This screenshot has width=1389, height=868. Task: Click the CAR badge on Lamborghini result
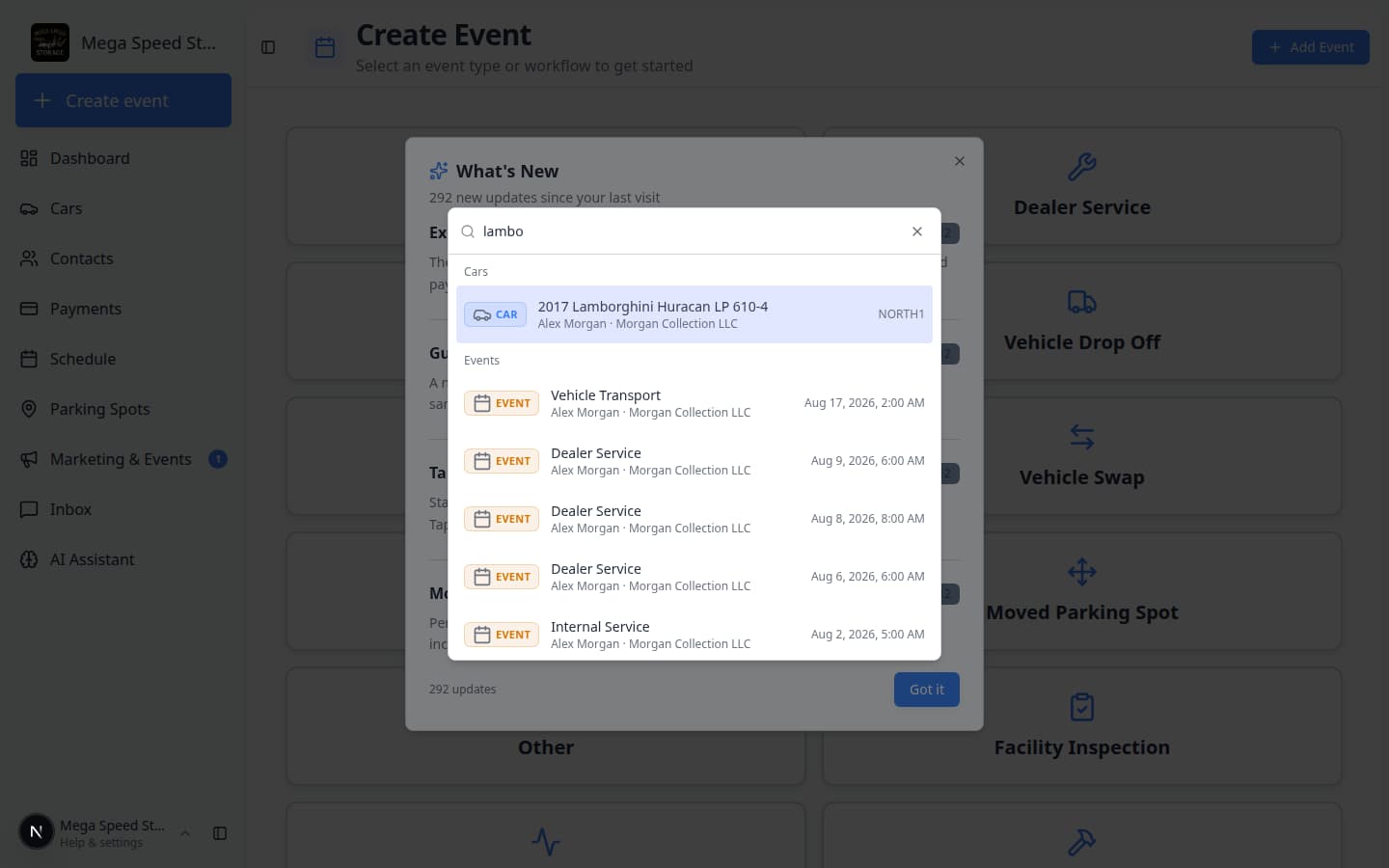pos(495,314)
